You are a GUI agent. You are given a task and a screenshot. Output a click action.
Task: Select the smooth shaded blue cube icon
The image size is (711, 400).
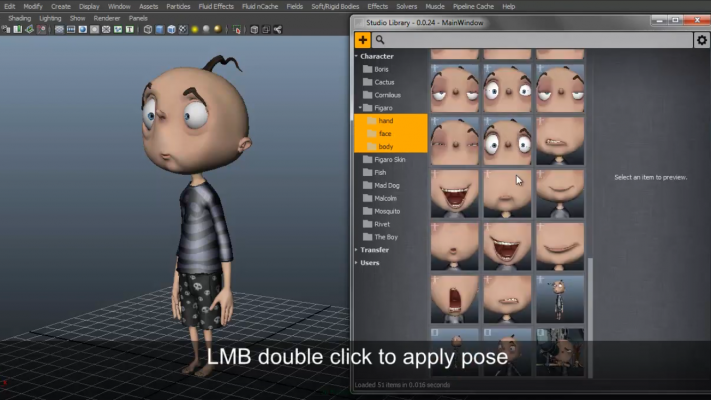162,30
